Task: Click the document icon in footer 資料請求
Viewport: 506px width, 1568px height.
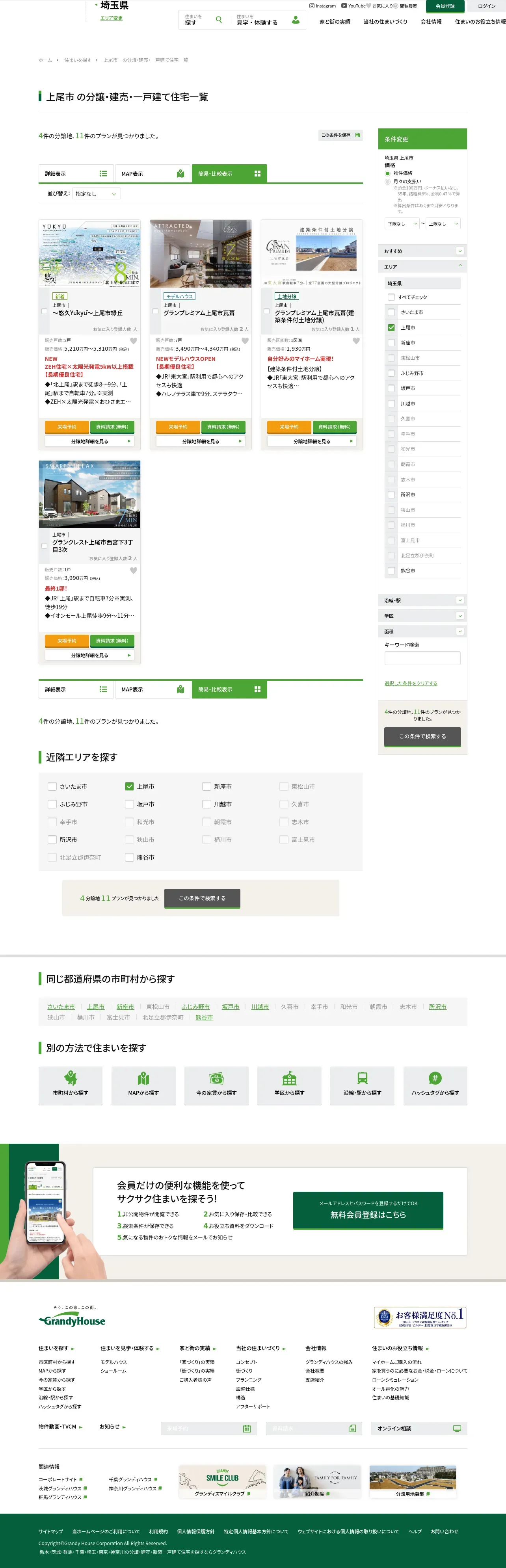Action: point(353,1429)
